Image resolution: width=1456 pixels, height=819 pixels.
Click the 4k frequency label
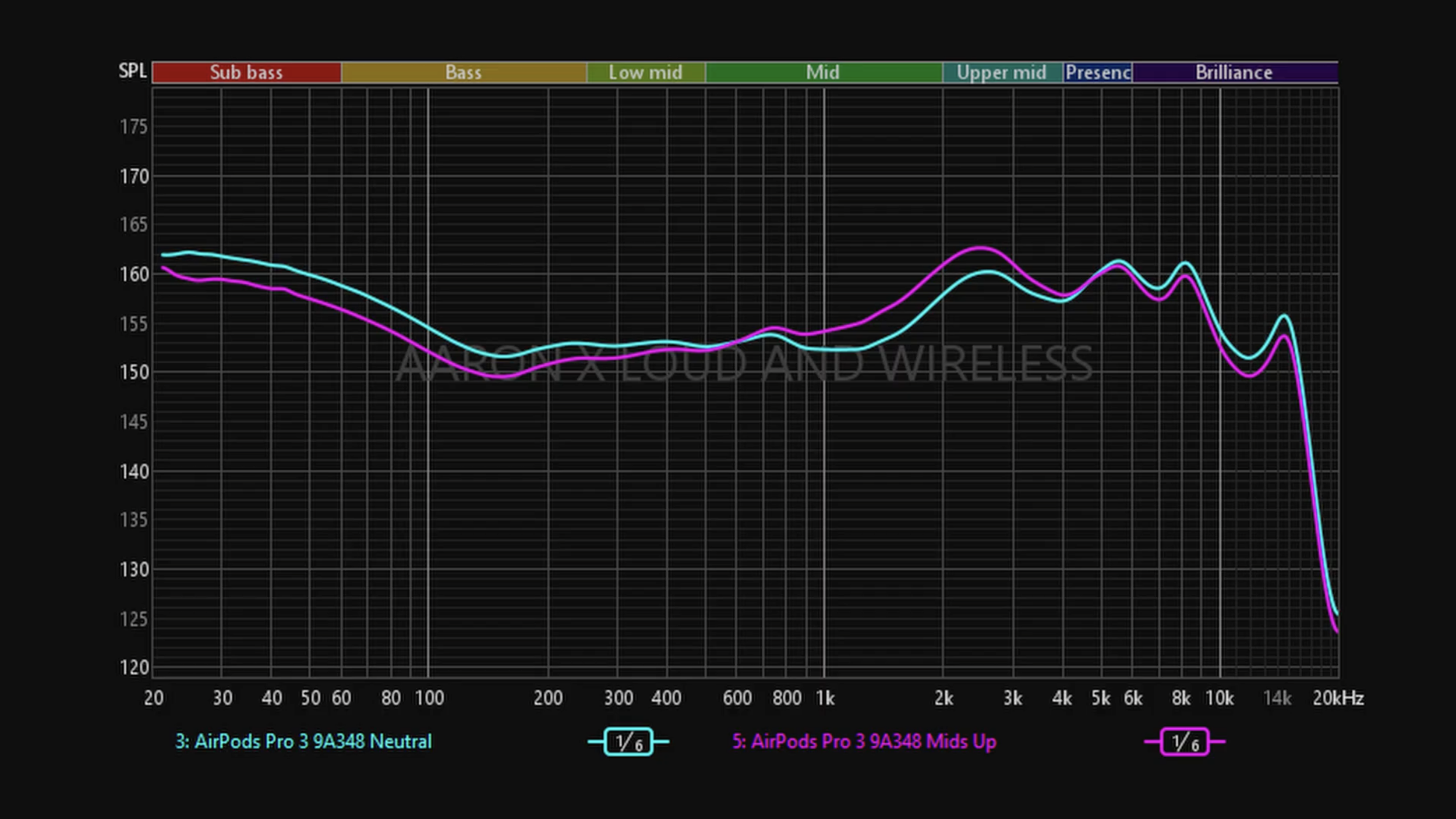[x=1062, y=698]
